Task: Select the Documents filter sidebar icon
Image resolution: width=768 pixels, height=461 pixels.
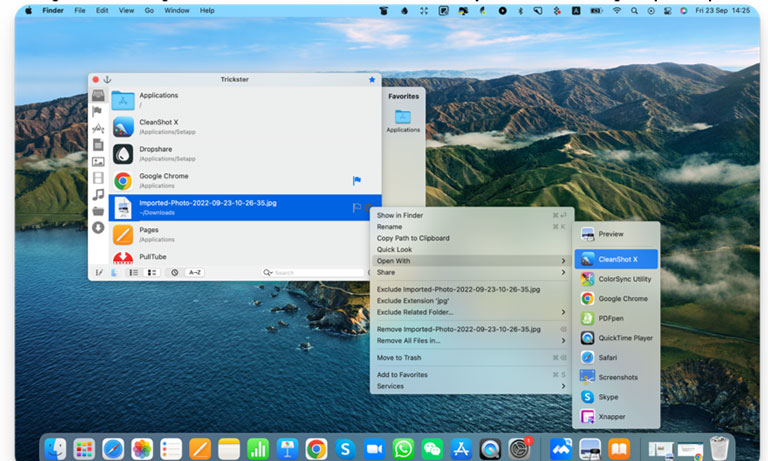Action: click(98, 145)
